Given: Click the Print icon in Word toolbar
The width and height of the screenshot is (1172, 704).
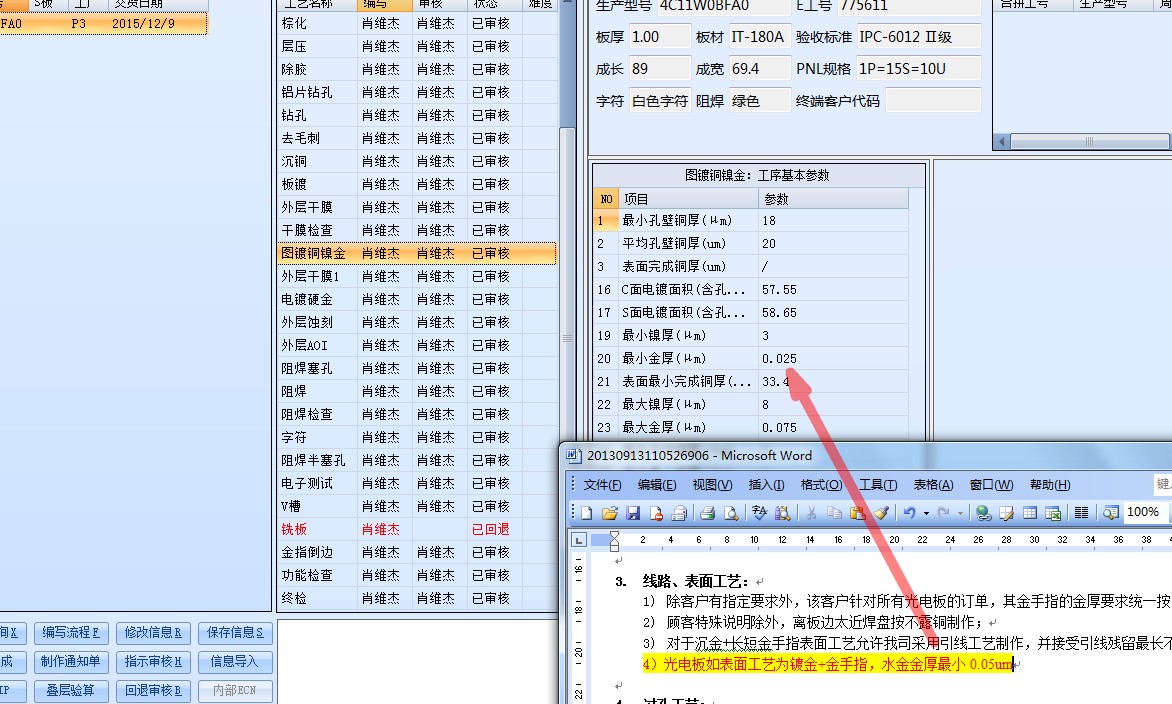Looking at the screenshot, I should tap(708, 513).
